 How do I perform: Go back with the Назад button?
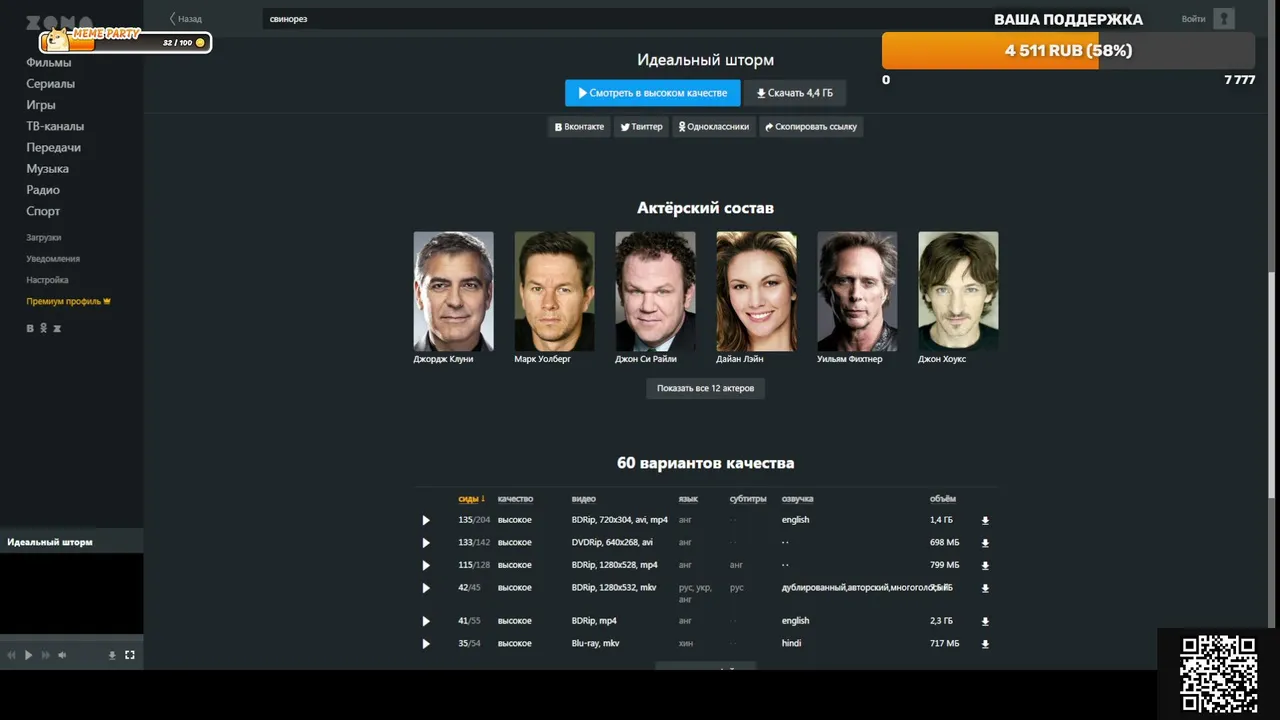click(x=186, y=19)
